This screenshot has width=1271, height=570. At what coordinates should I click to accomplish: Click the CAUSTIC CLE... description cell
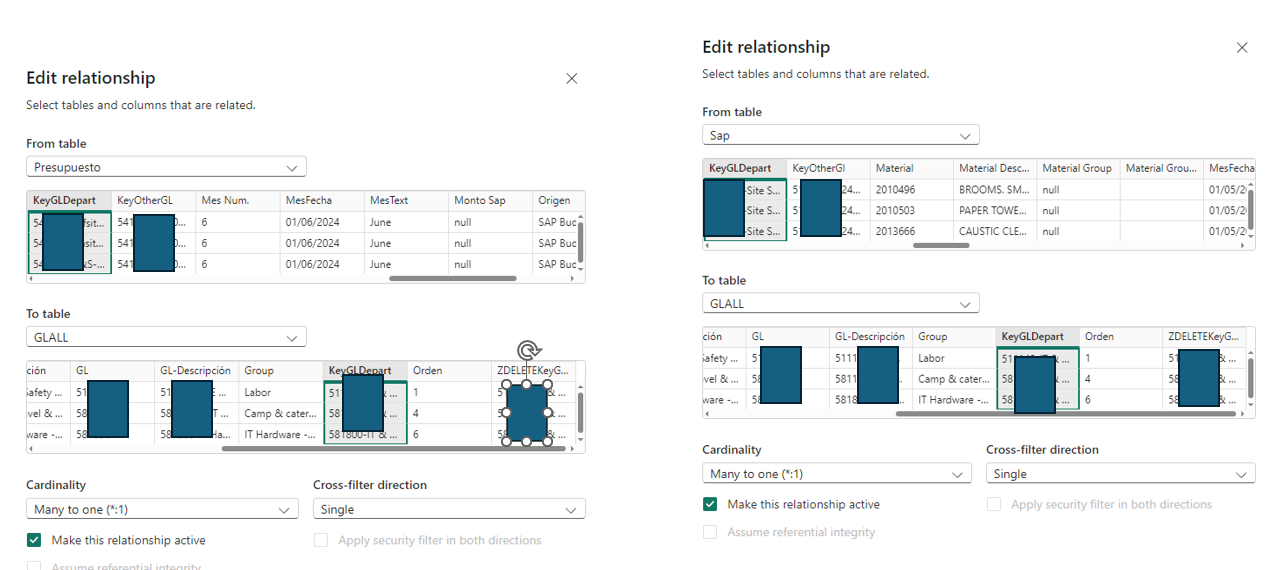[994, 231]
